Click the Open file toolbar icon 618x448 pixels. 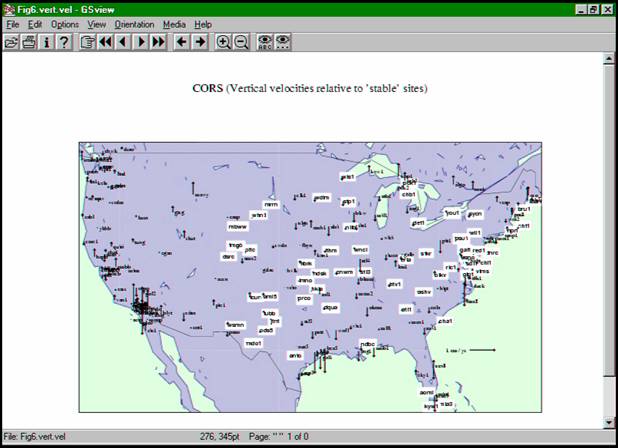pos(11,42)
